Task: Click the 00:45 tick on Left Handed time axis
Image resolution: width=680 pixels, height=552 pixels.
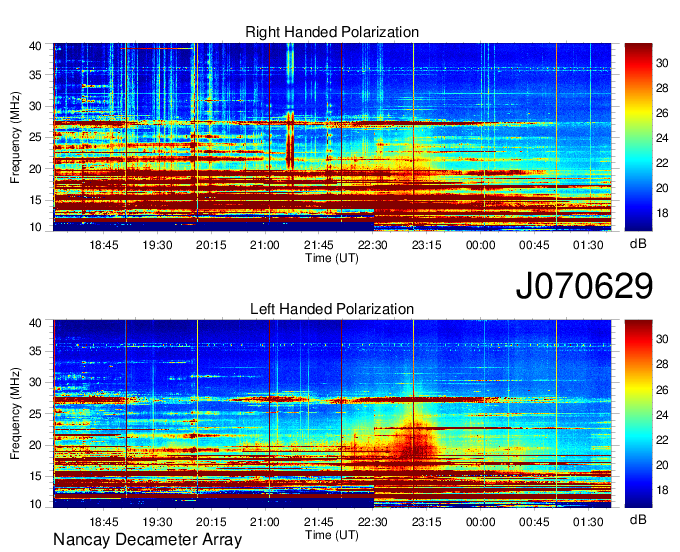Action: 534,522
